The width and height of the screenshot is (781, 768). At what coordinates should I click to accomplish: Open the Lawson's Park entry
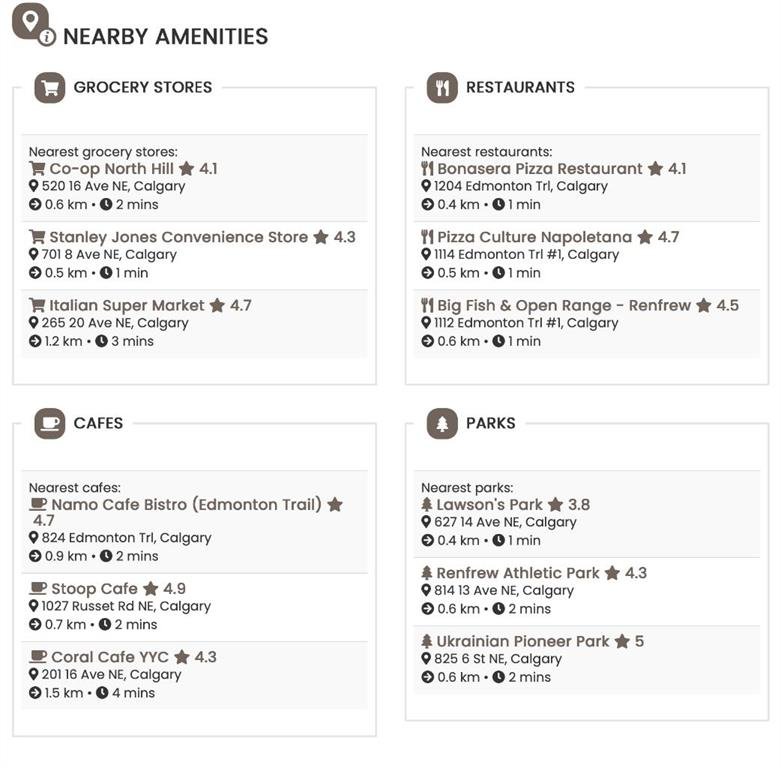(489, 505)
